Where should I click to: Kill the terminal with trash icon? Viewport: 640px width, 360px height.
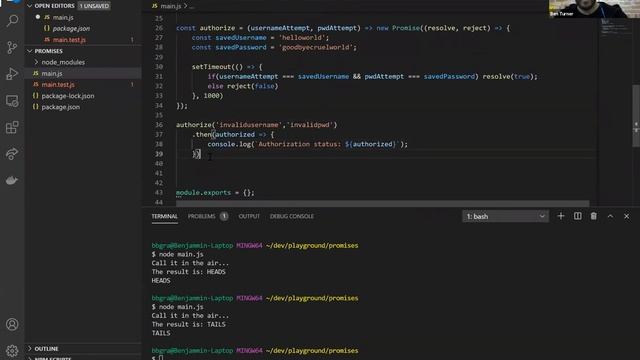coord(593,216)
